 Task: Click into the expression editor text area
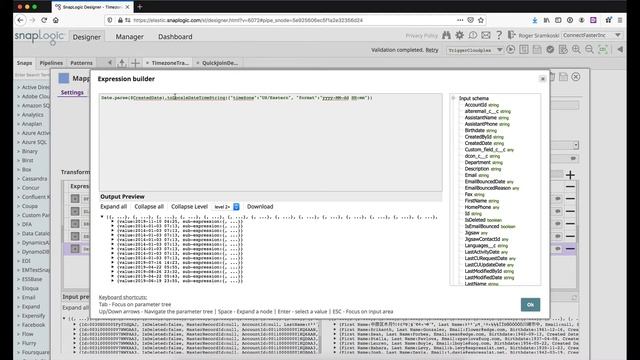point(271,142)
